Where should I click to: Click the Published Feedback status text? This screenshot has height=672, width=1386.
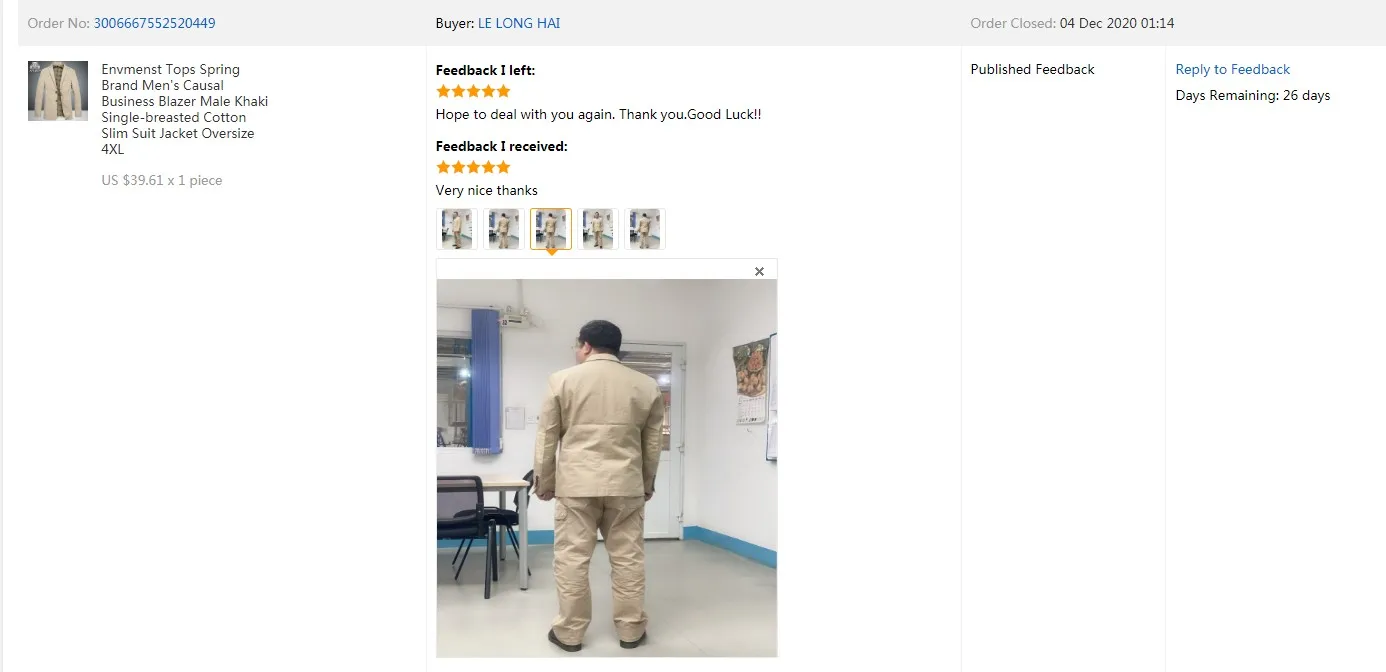click(1032, 69)
